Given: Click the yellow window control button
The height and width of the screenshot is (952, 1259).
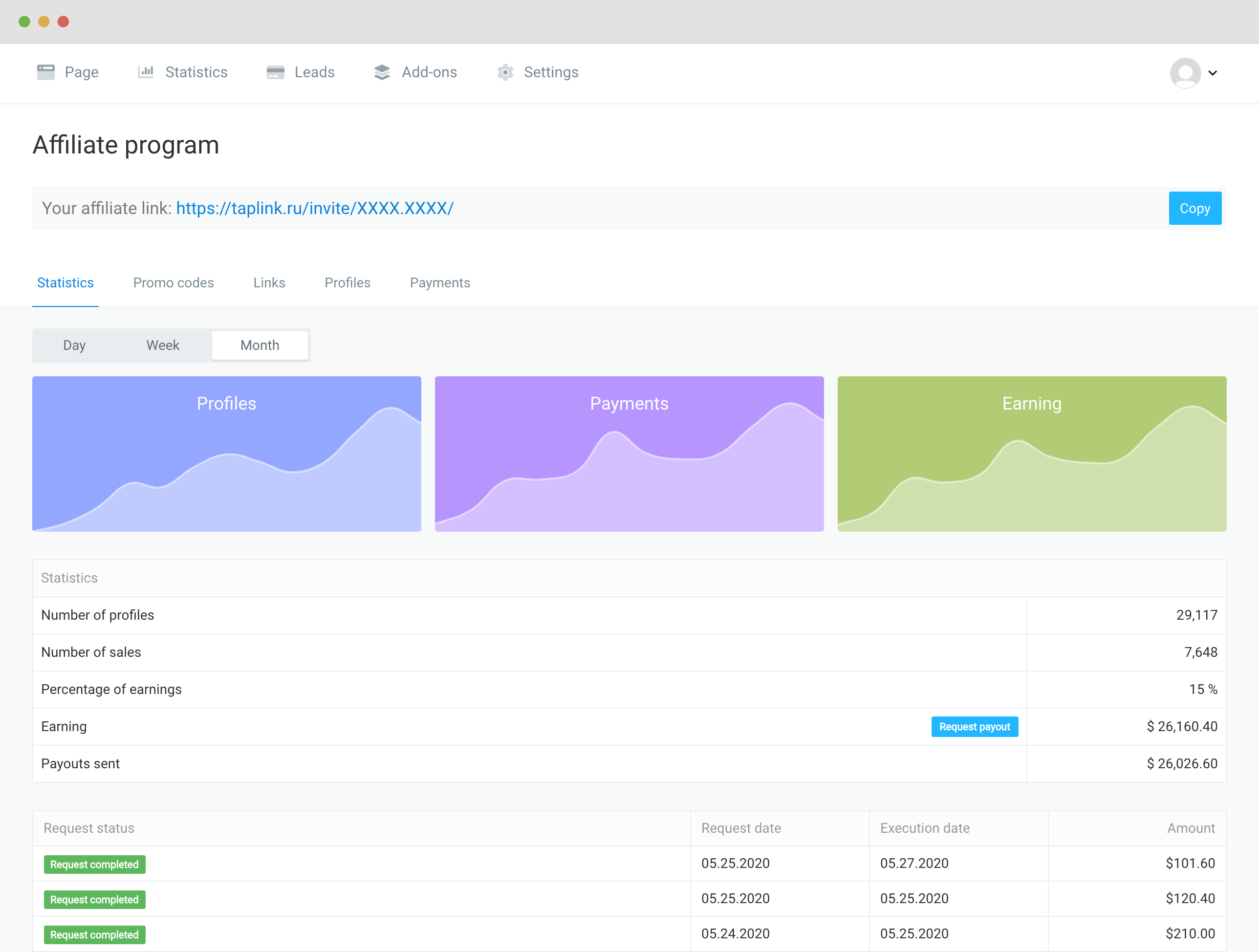Looking at the screenshot, I should 44,22.
